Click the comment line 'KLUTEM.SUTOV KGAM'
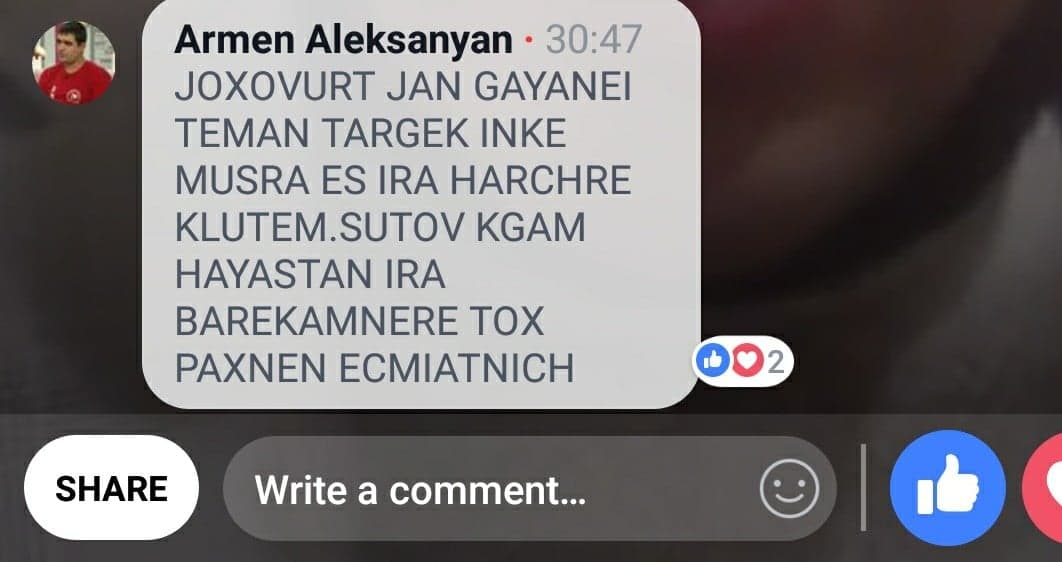1062x562 pixels. point(380,227)
